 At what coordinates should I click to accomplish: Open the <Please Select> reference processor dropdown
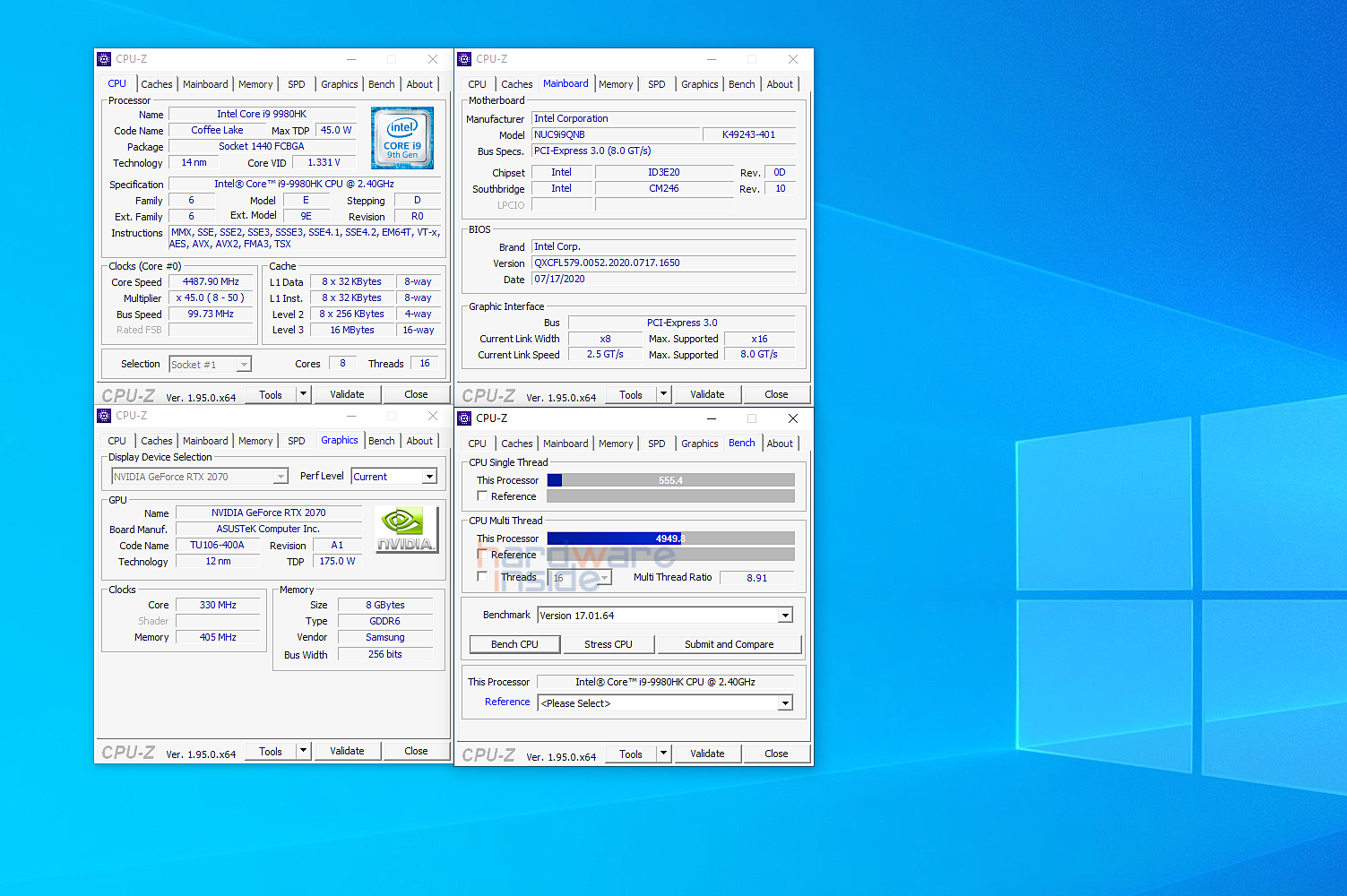pos(785,702)
